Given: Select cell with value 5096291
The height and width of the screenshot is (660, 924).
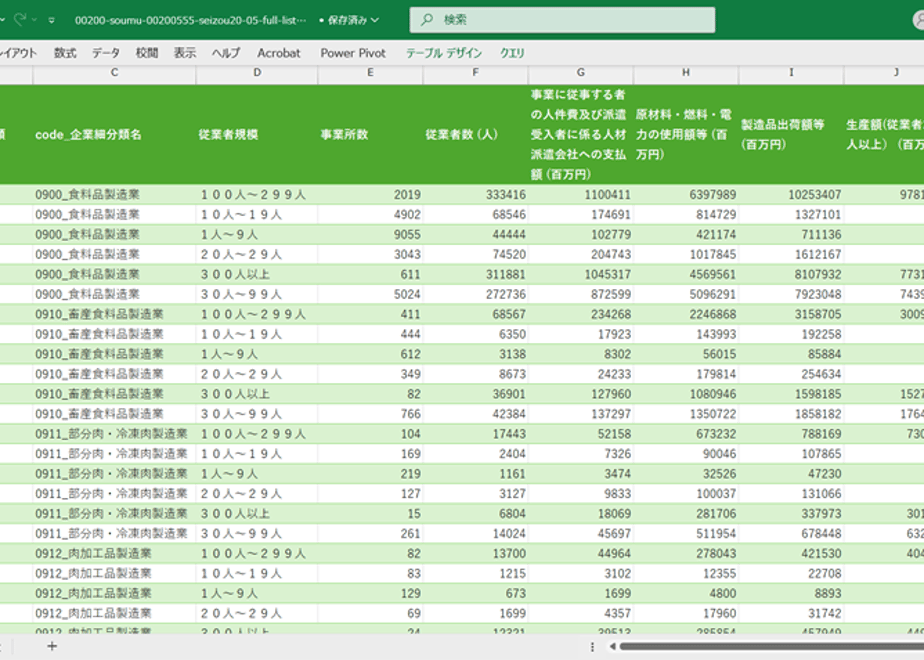Looking at the screenshot, I should (686, 294).
